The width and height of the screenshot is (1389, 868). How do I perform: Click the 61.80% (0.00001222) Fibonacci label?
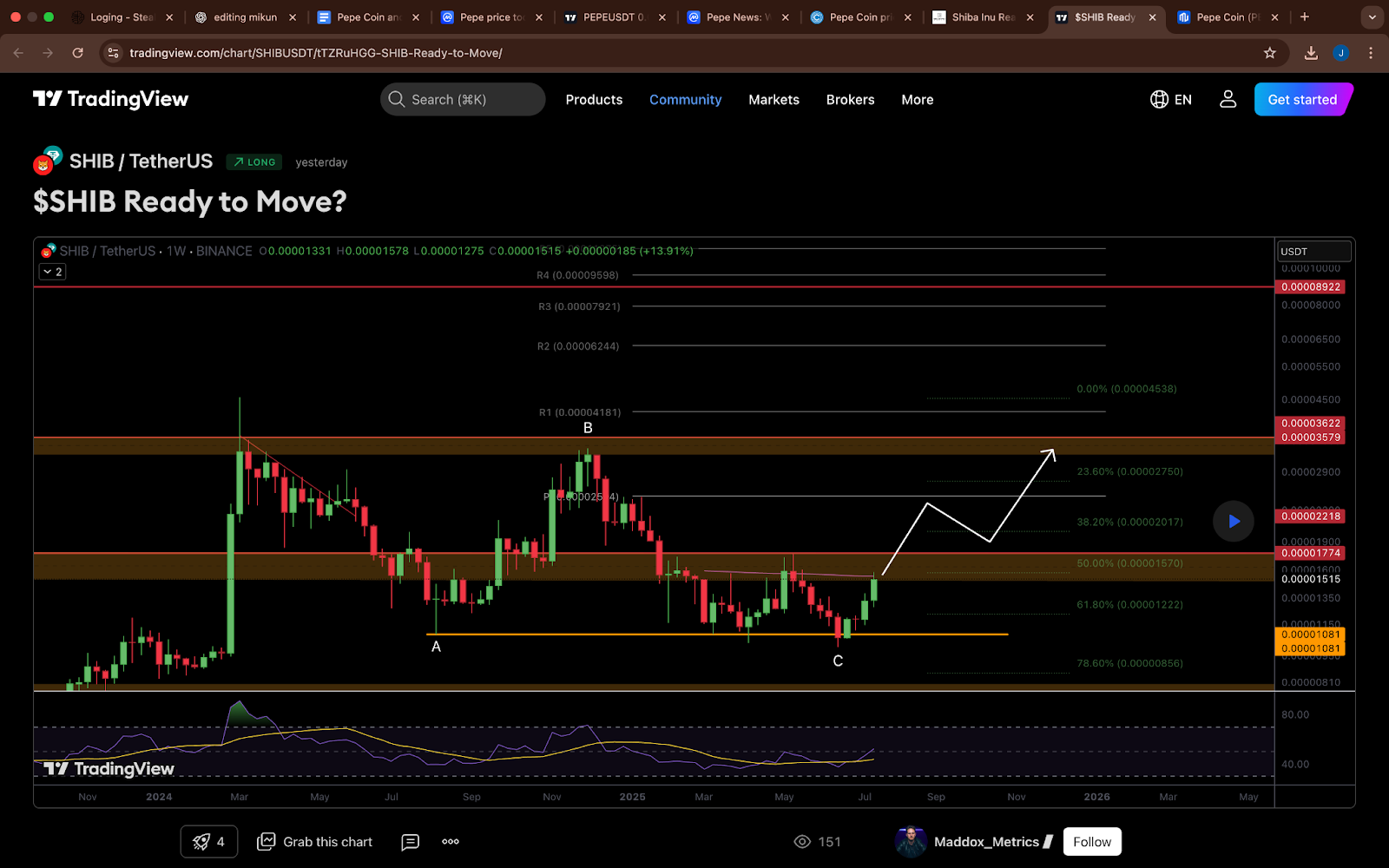[1129, 604]
